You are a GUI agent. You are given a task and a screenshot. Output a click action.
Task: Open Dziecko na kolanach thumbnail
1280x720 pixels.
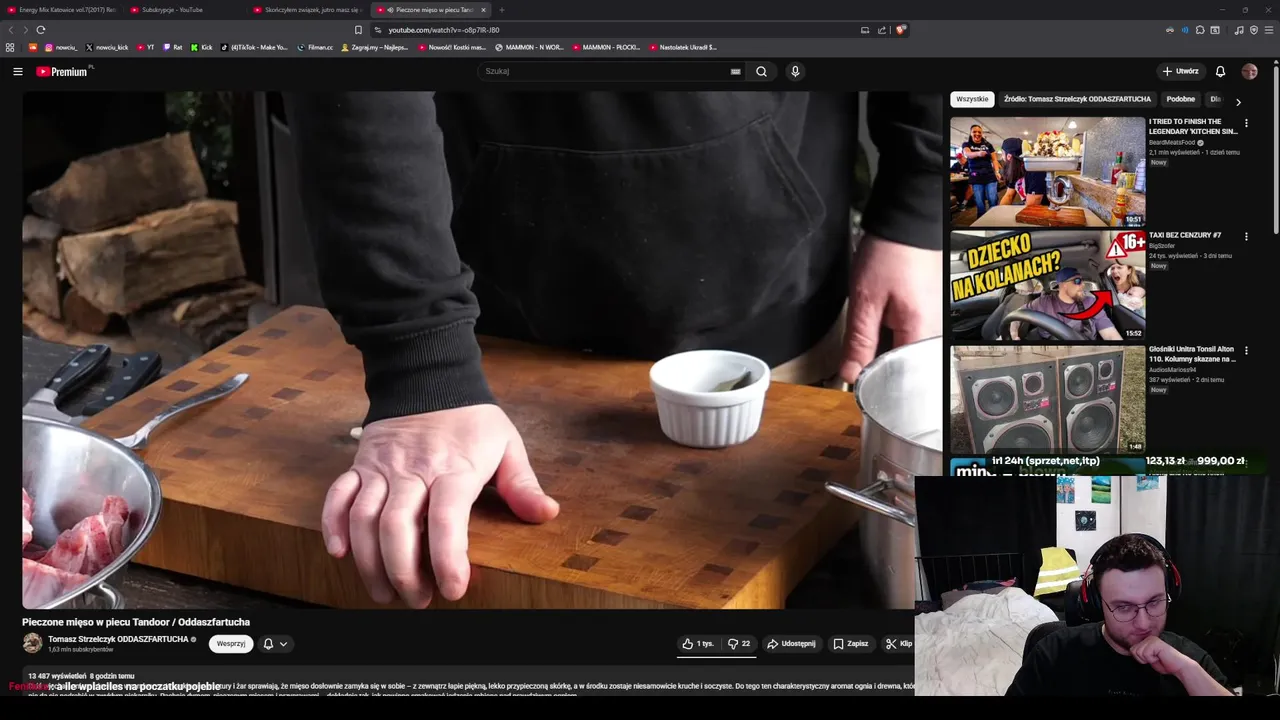tap(1047, 285)
